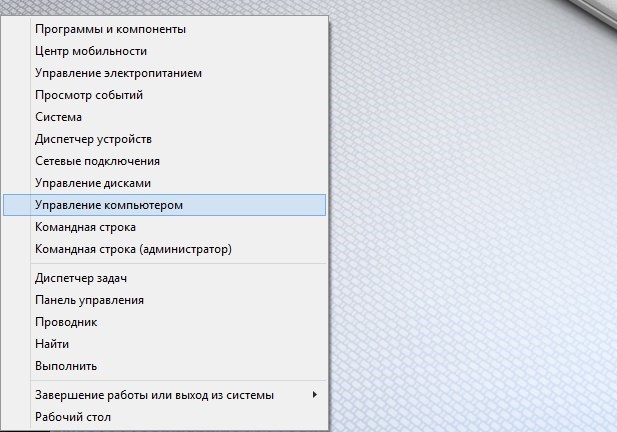617x432 pixels.
Task: Choose Просмотр событий entry
Action: [x=164, y=95]
